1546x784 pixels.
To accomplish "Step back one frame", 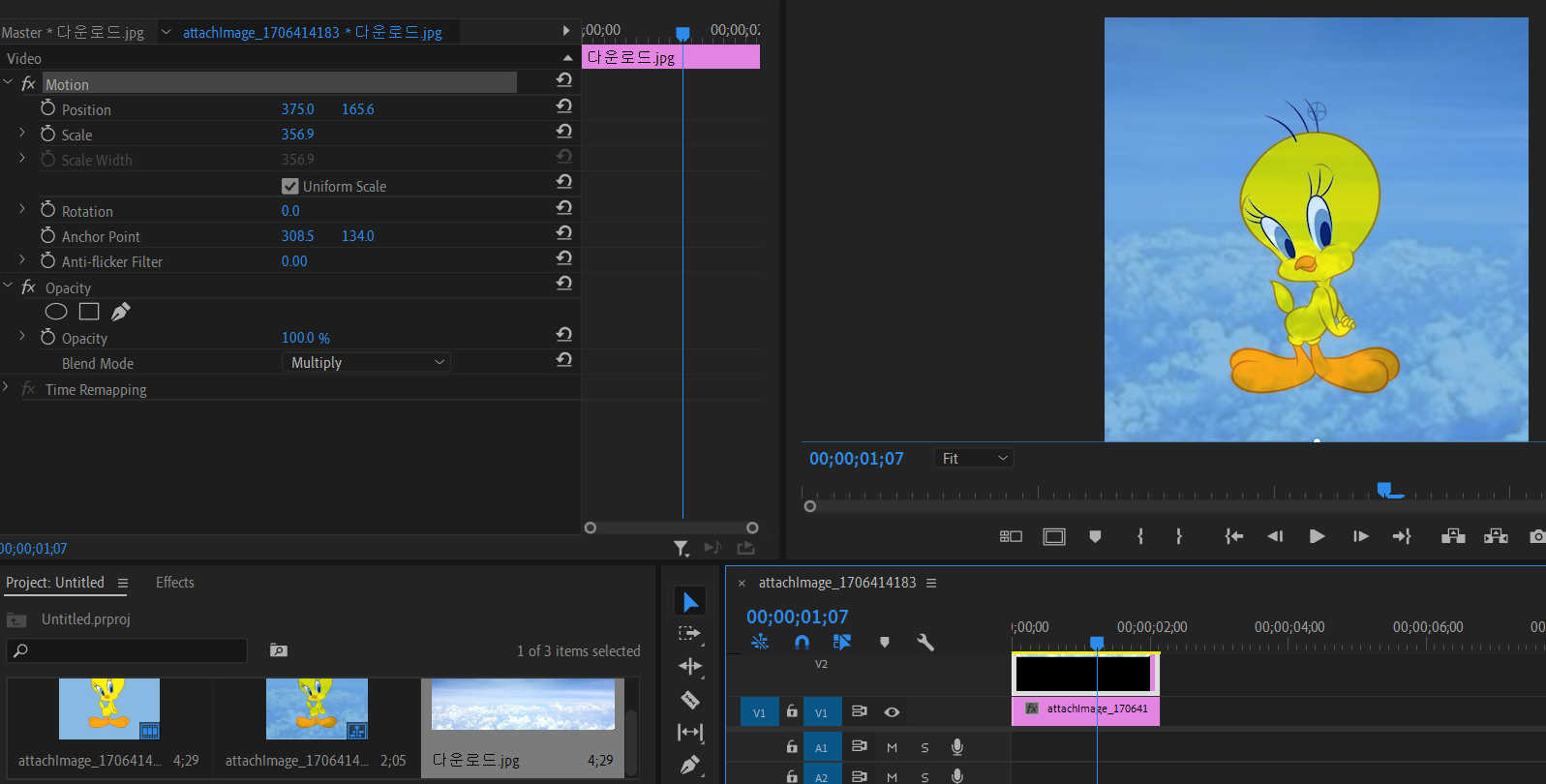I will pyautogui.click(x=1275, y=536).
